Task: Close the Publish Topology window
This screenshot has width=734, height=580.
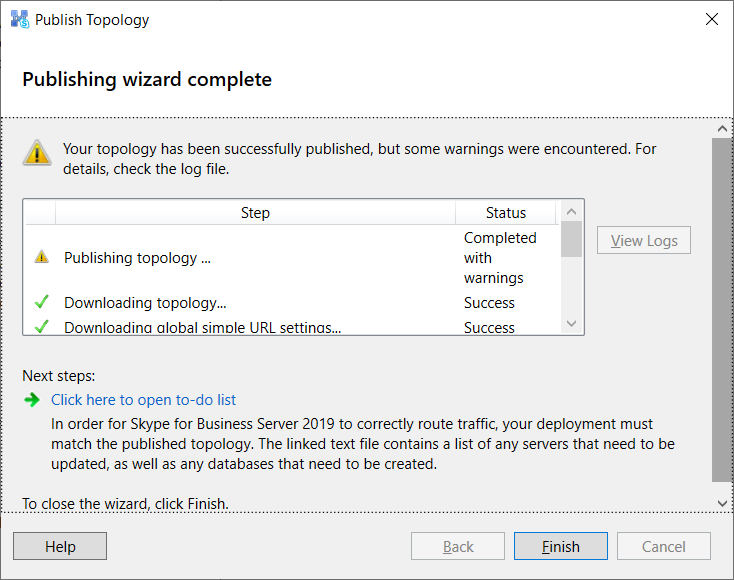Action: (x=712, y=19)
